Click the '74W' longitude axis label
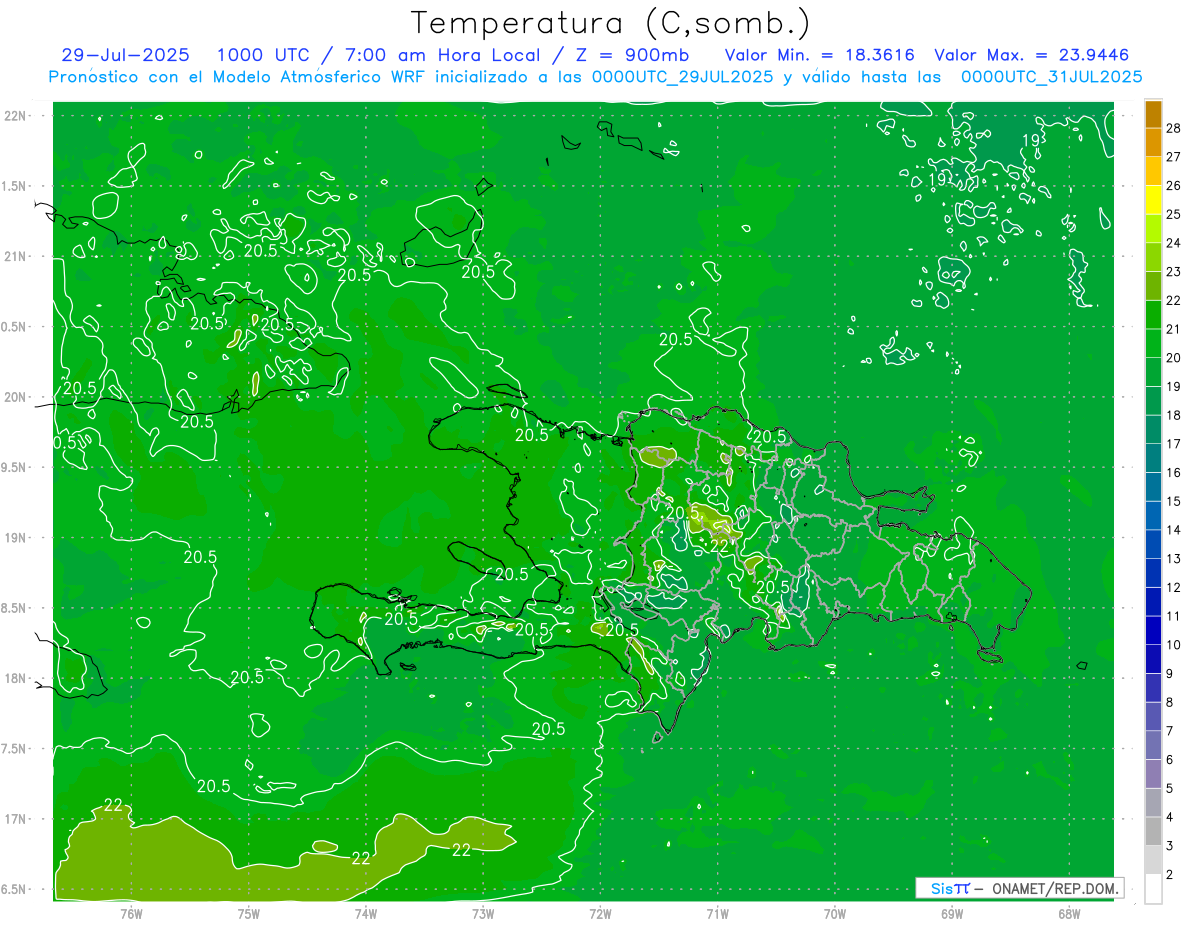This screenshot has height=927, width=1200. point(366,912)
